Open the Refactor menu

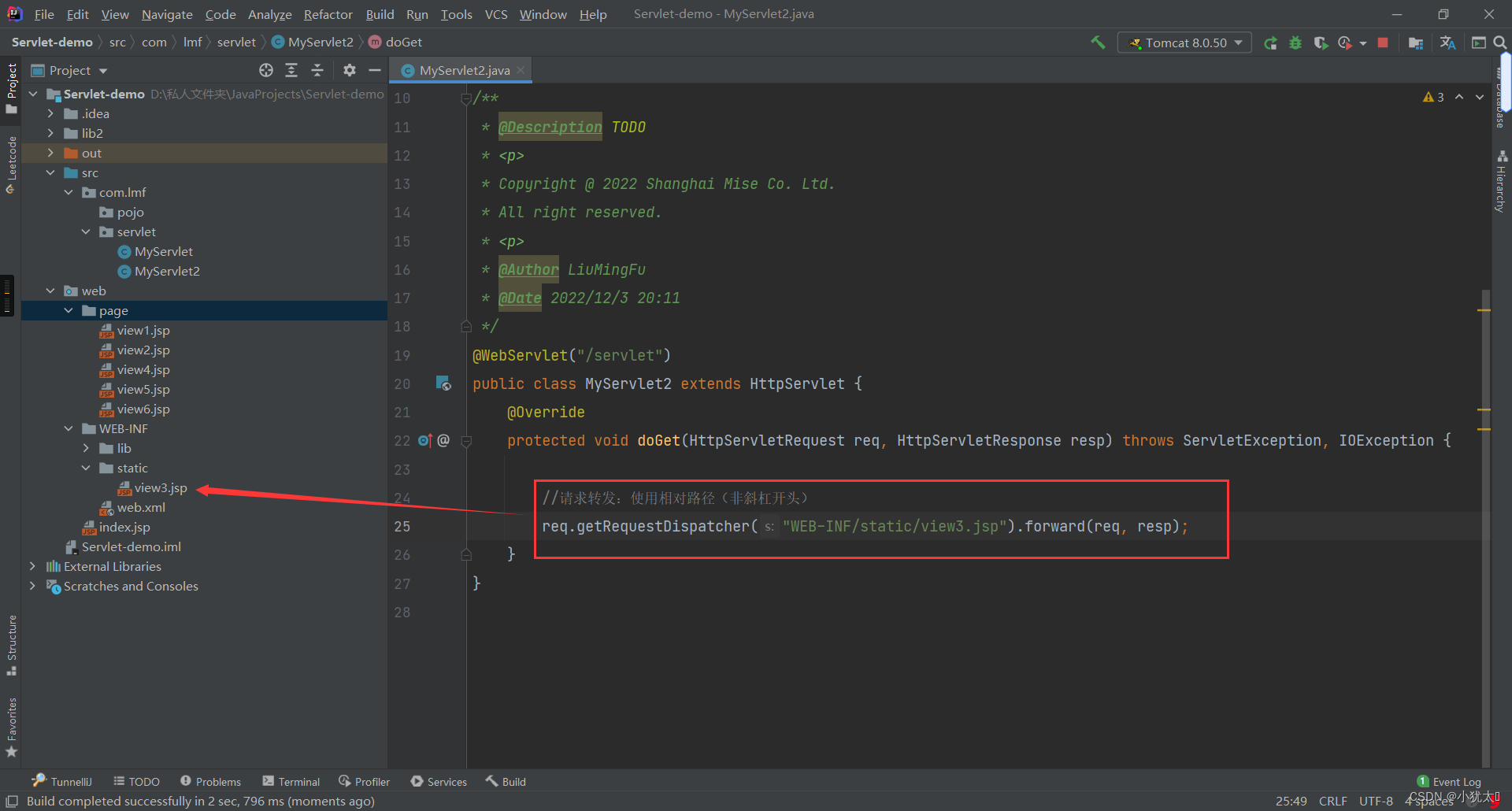point(328,14)
